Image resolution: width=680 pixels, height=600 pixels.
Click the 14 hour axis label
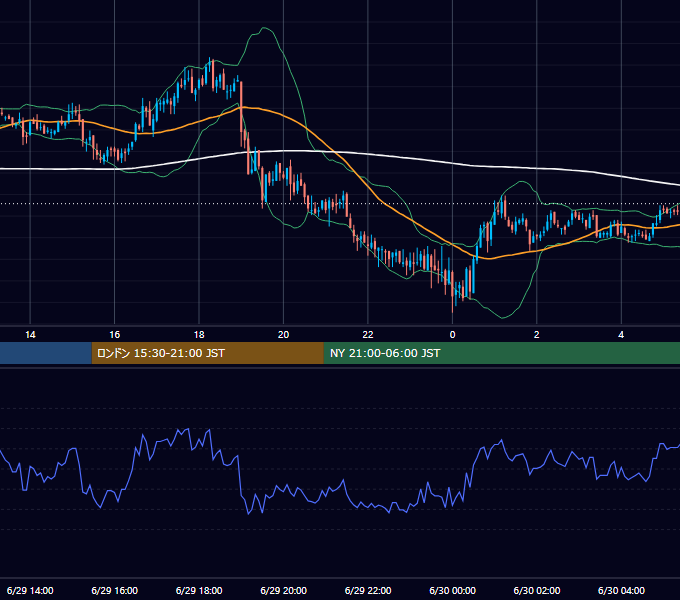point(30,335)
